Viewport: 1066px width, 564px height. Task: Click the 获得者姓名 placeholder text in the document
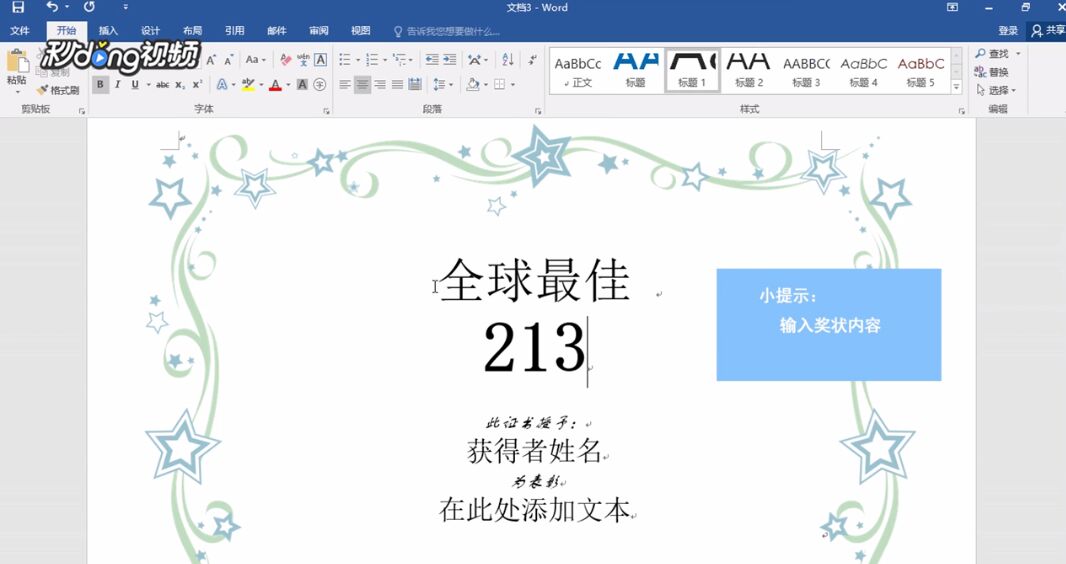click(535, 451)
